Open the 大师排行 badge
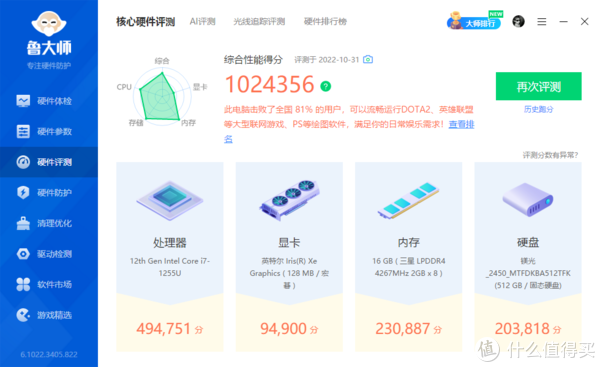The image size is (600, 367). click(475, 21)
